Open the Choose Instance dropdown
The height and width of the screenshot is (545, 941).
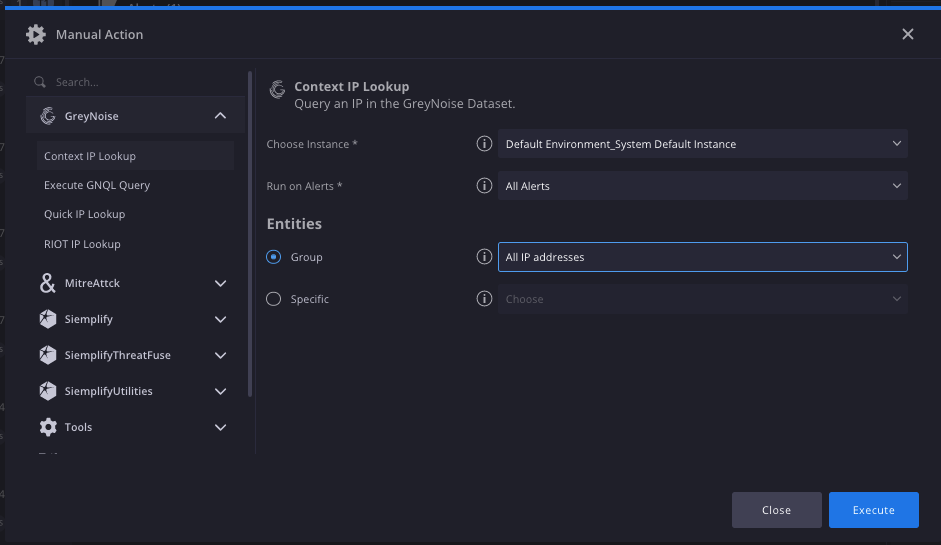tap(703, 144)
